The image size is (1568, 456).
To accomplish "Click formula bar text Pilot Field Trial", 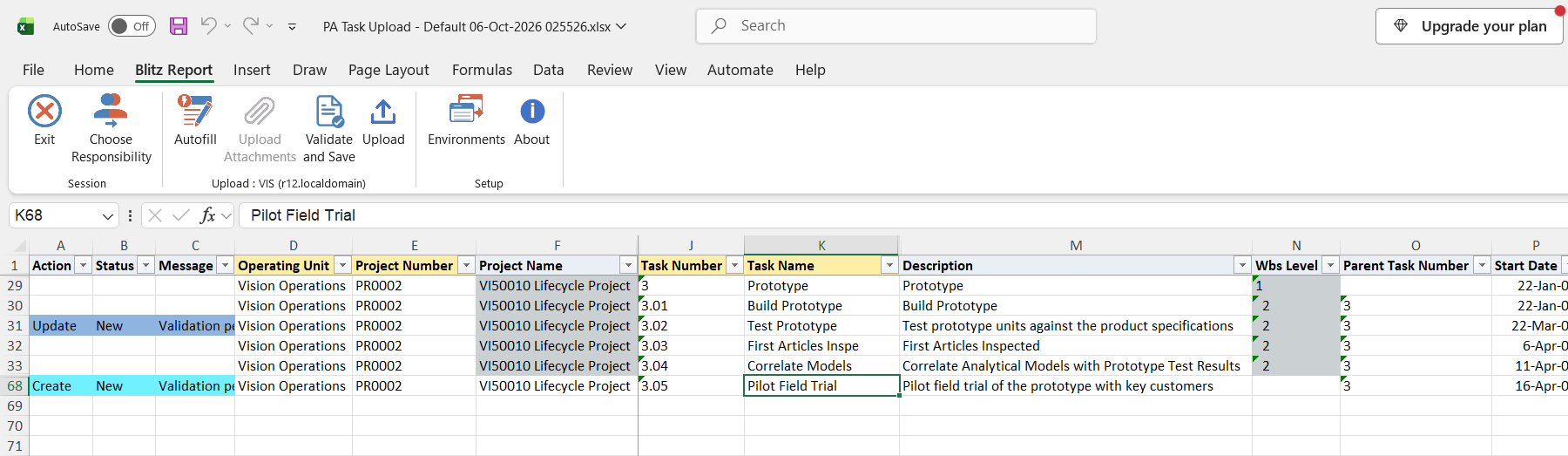I will click(303, 215).
